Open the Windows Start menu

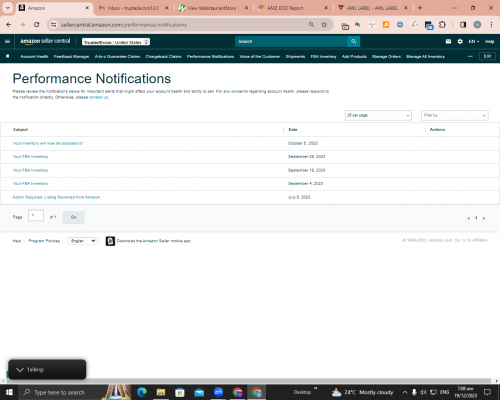point(9,392)
